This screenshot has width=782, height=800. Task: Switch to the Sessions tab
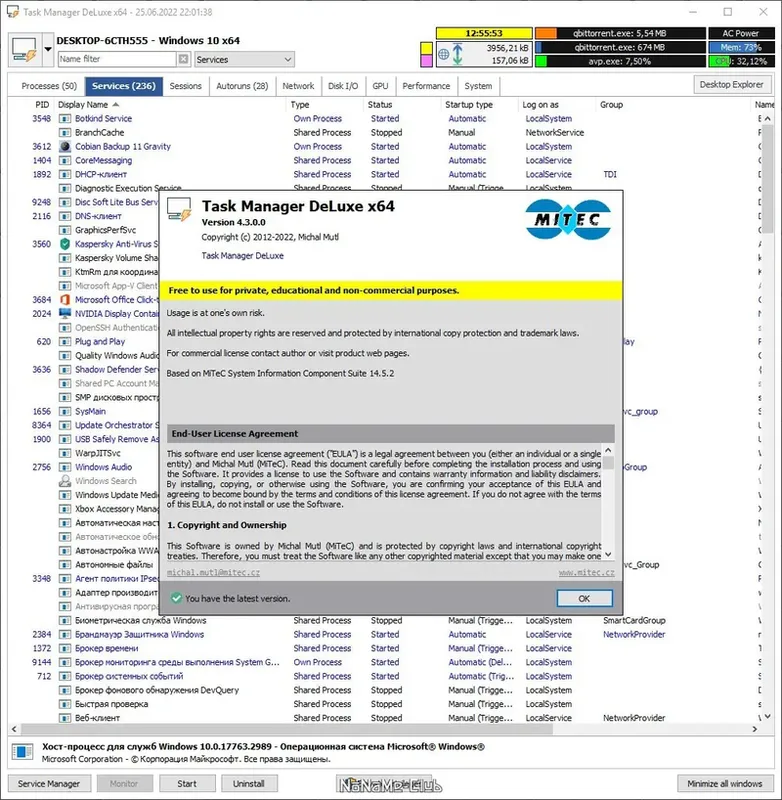point(185,86)
